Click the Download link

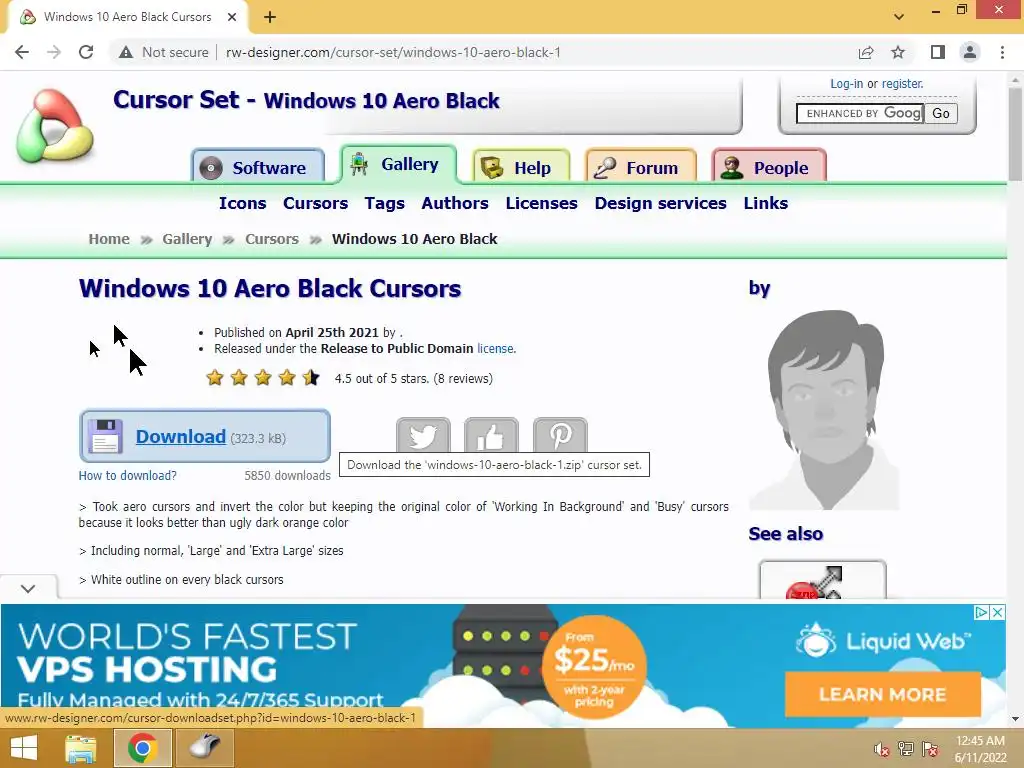coord(181,436)
